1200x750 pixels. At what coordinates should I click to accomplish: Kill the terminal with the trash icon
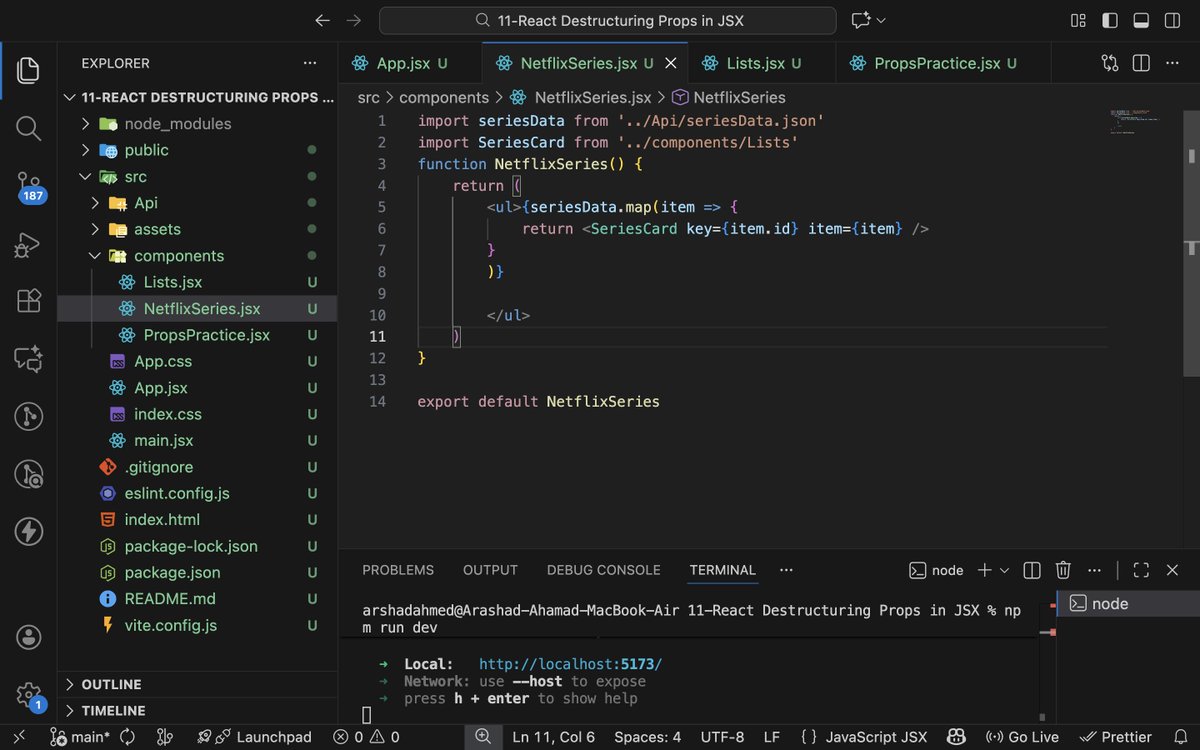(x=1063, y=569)
